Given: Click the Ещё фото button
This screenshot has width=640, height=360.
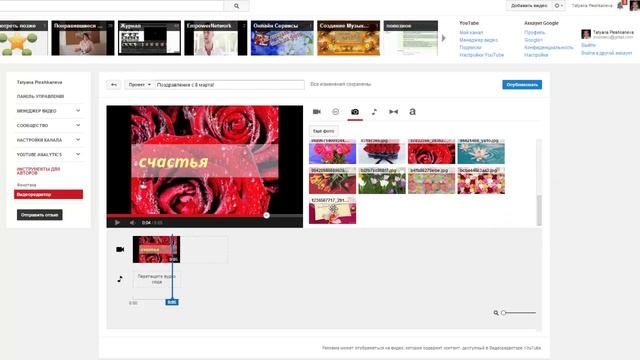Looking at the screenshot, I should point(323,131).
